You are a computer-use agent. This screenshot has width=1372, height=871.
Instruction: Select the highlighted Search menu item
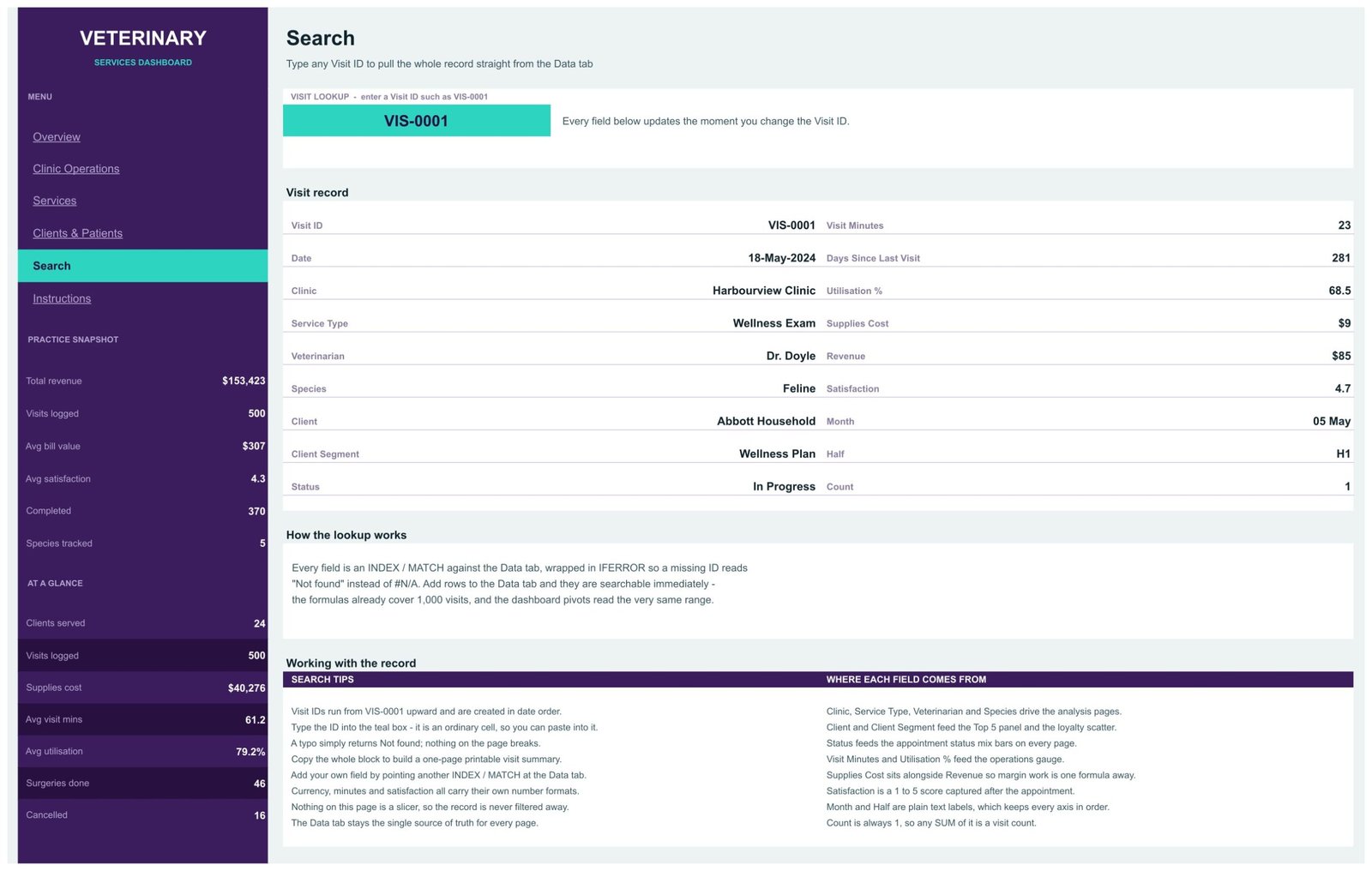[142, 266]
